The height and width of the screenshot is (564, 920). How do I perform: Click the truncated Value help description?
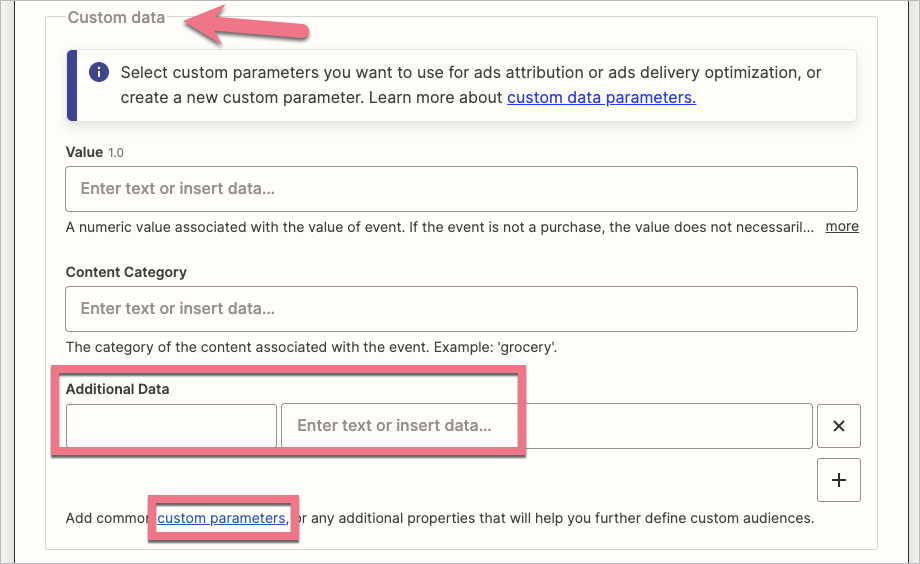coord(440,227)
